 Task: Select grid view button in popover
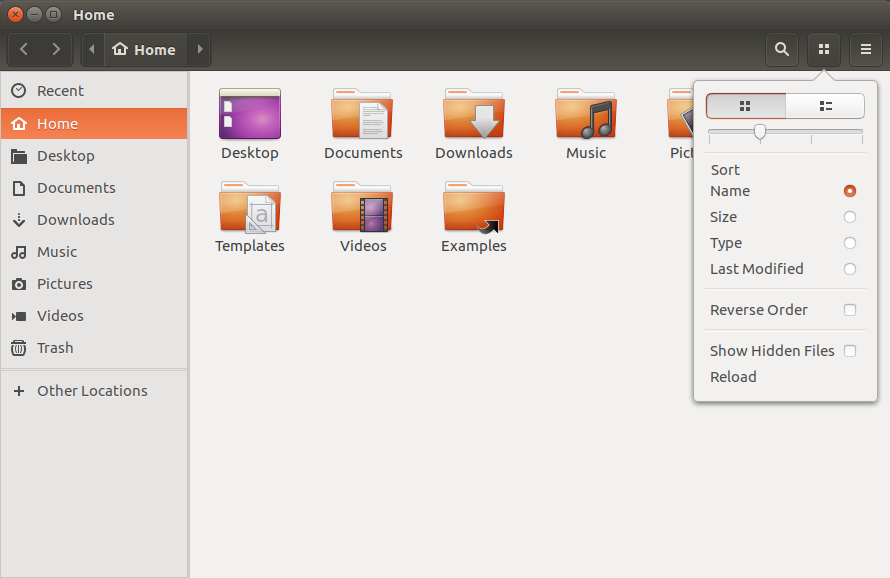[746, 106]
